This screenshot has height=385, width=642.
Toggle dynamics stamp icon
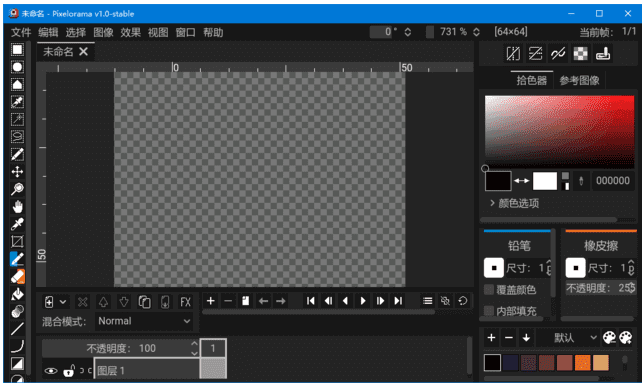click(x=603, y=53)
